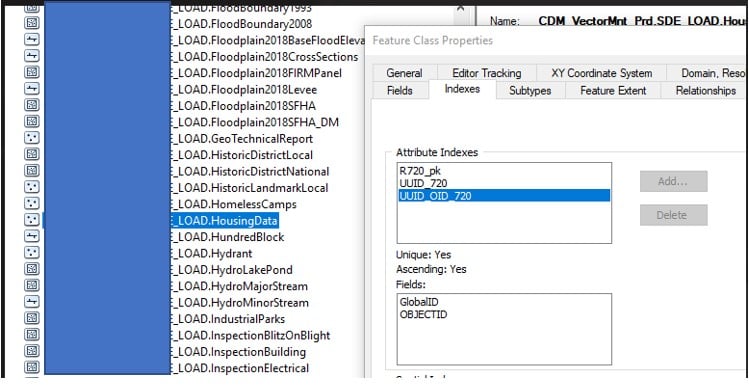Select the HydroMinorStream feature class
Screen dimensions: 749x386
point(239,302)
